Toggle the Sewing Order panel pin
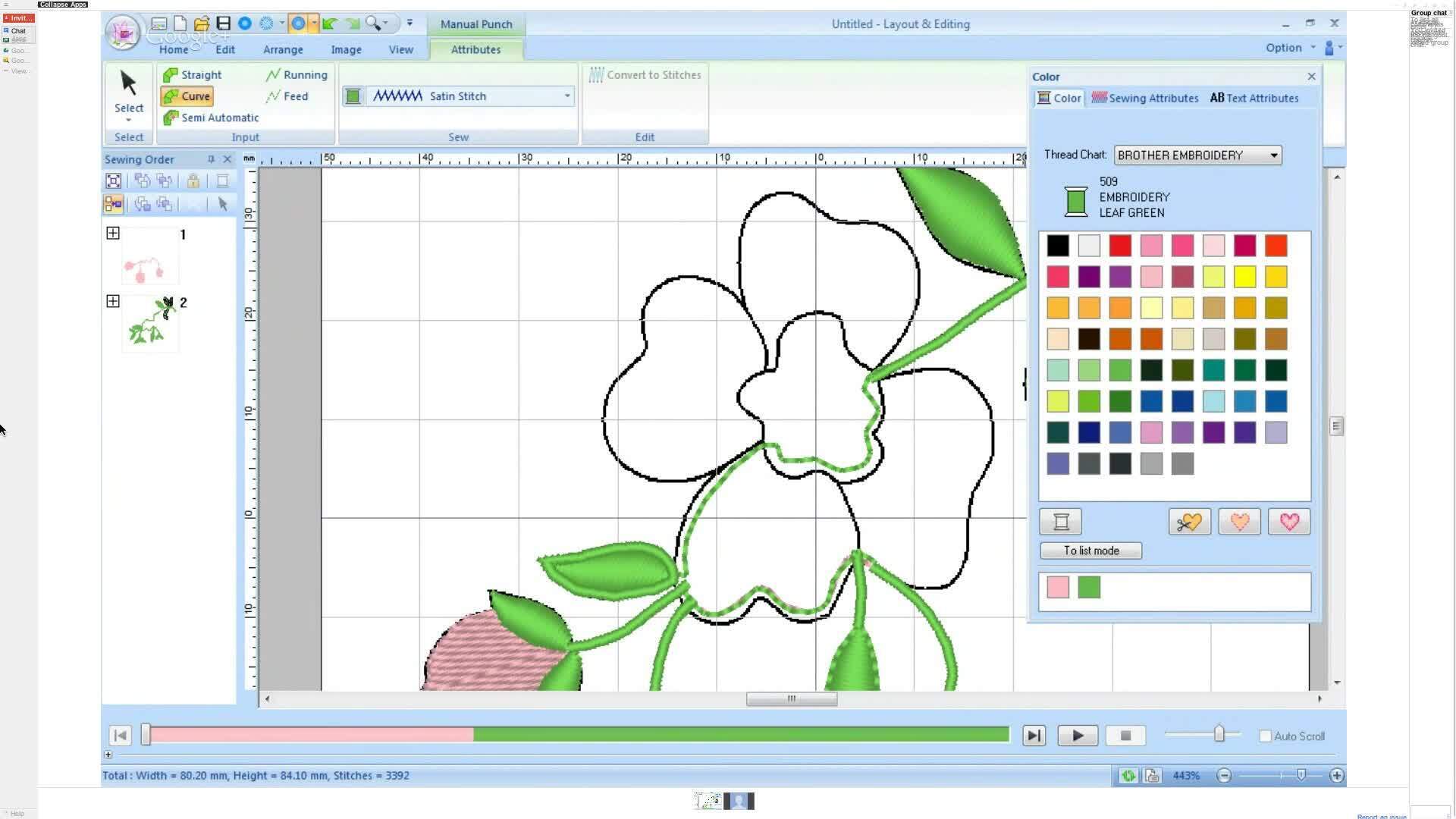Image resolution: width=1456 pixels, height=819 pixels. (211, 159)
